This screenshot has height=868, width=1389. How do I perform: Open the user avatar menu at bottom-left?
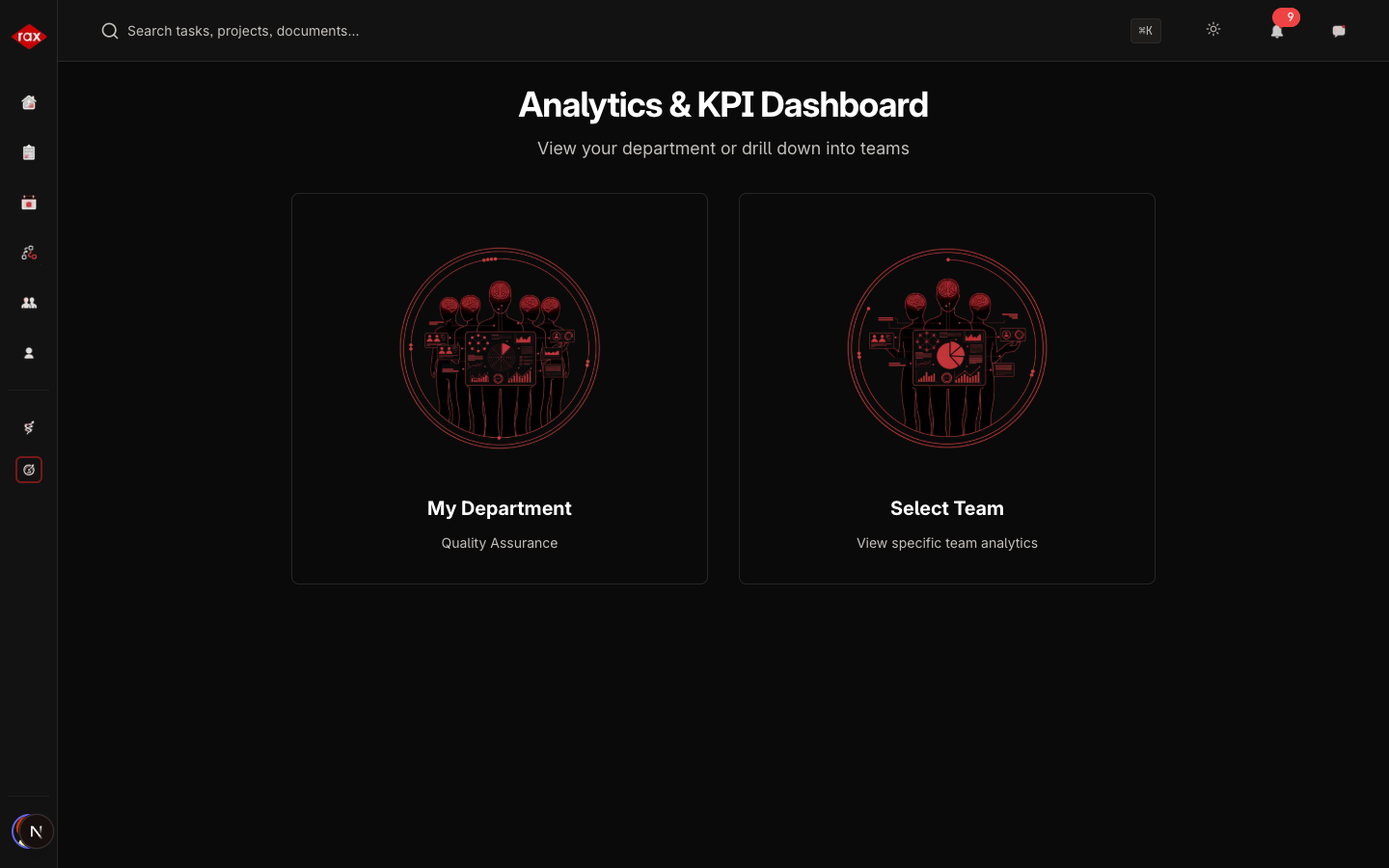(33, 831)
